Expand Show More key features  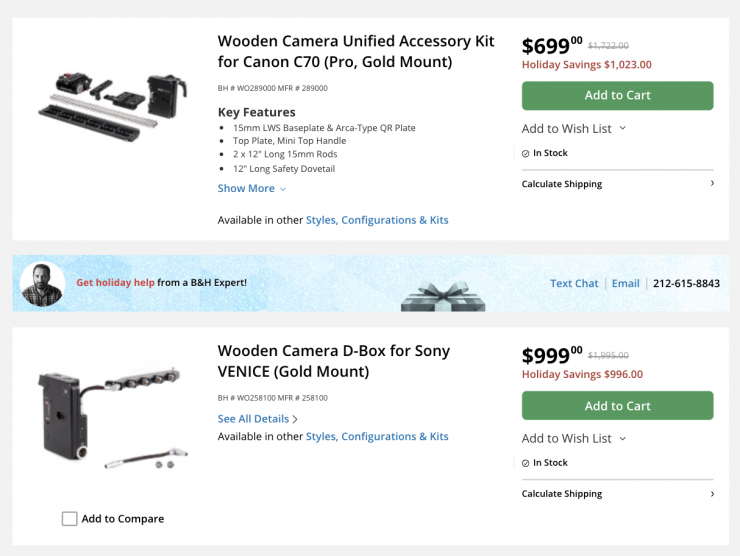[x=252, y=188]
